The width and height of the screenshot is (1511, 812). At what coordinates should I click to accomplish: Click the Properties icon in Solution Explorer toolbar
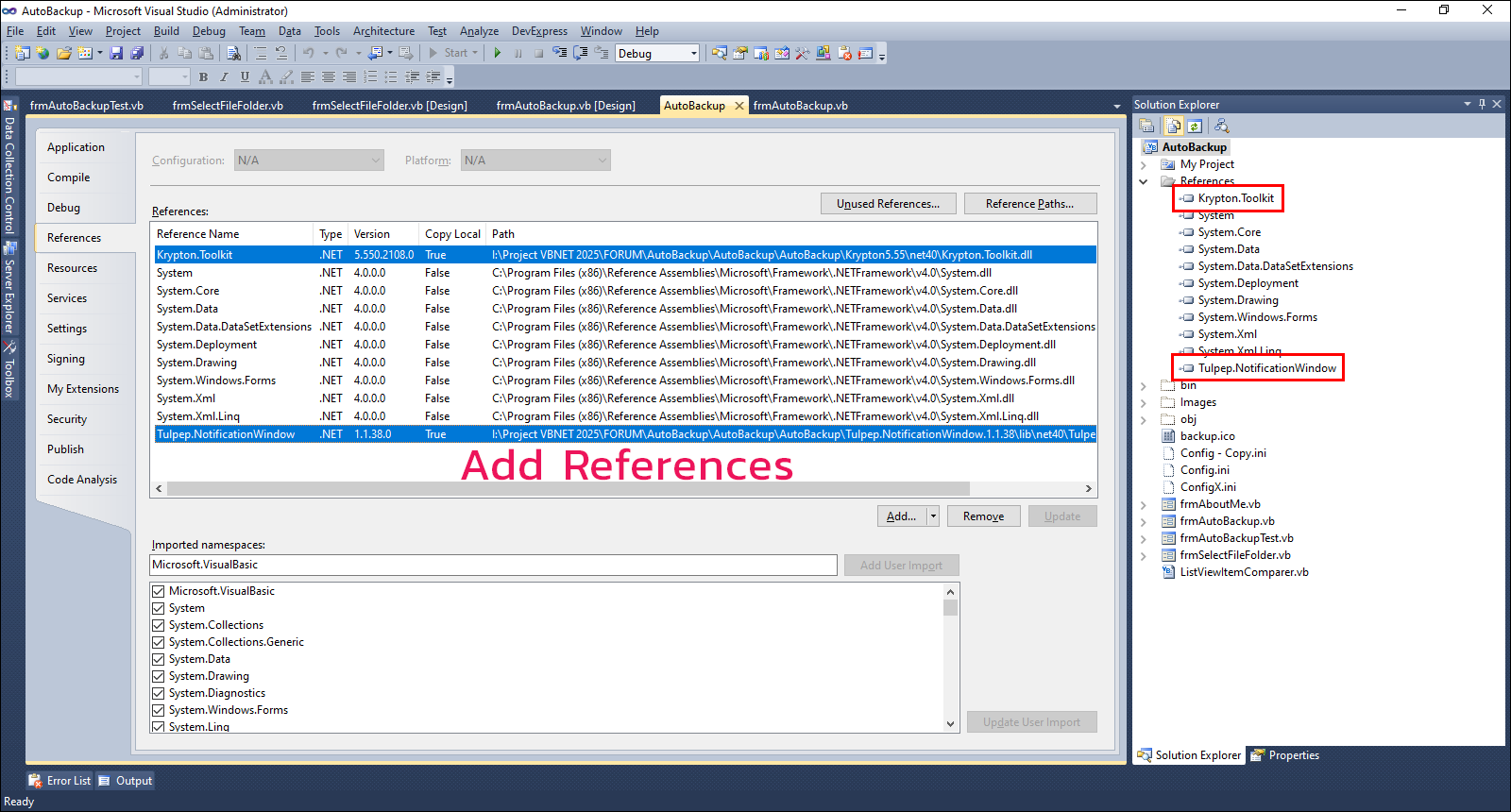coord(1146,126)
